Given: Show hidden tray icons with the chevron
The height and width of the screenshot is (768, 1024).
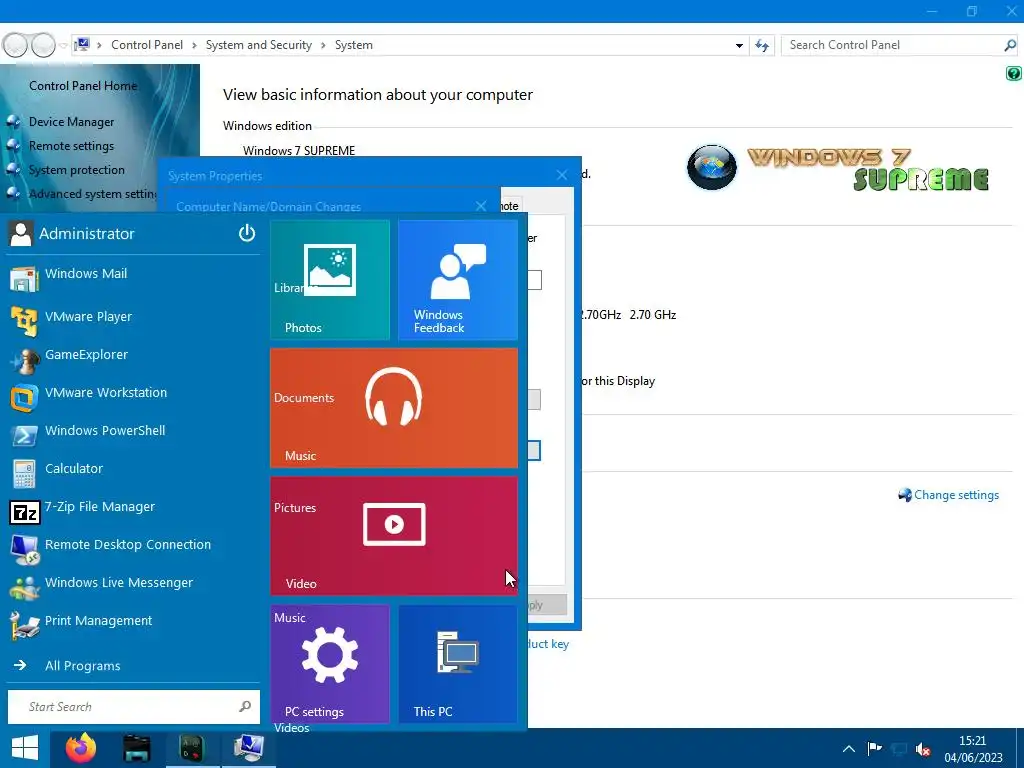Looking at the screenshot, I should [848, 749].
